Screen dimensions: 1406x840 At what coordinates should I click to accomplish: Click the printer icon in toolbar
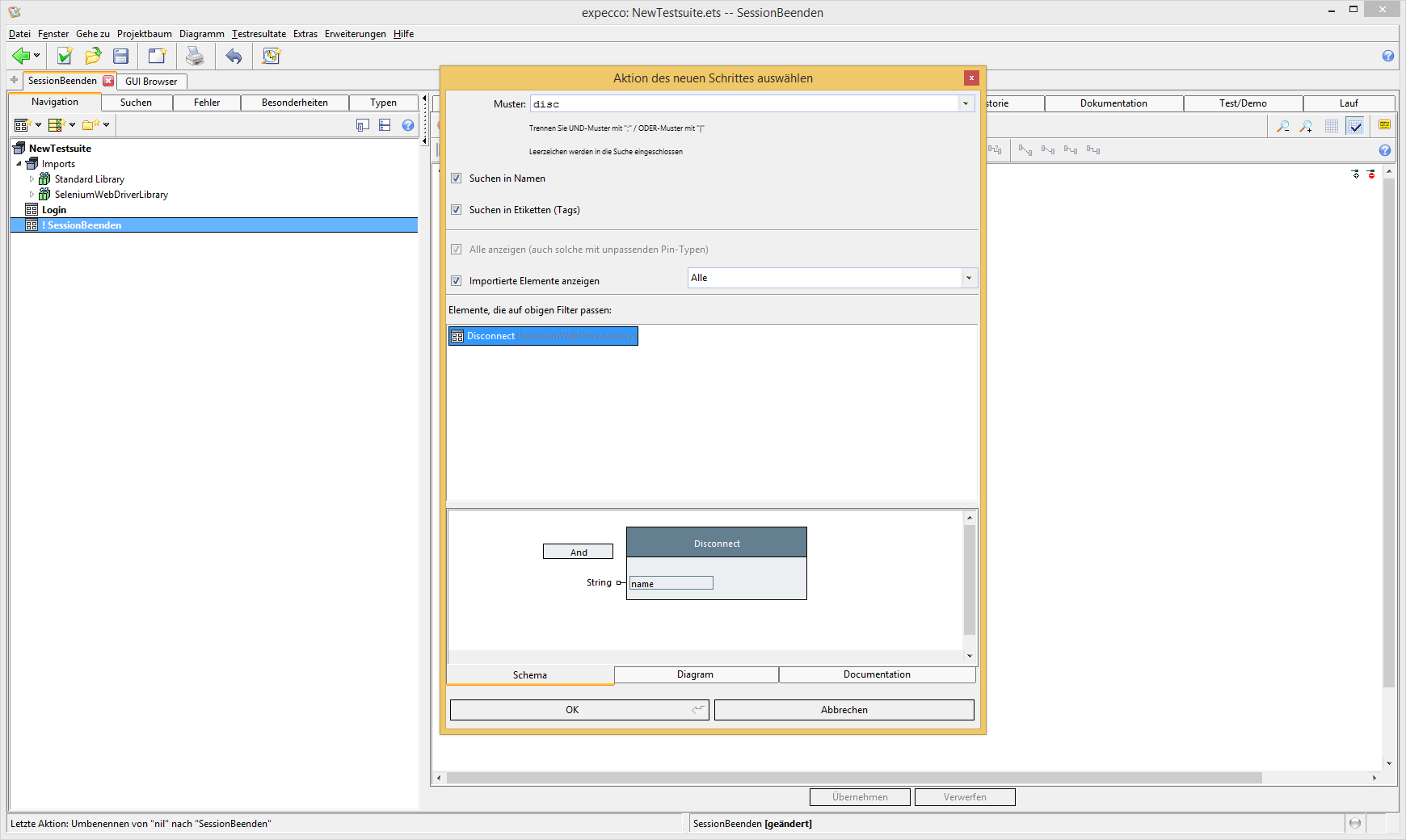tap(195, 56)
